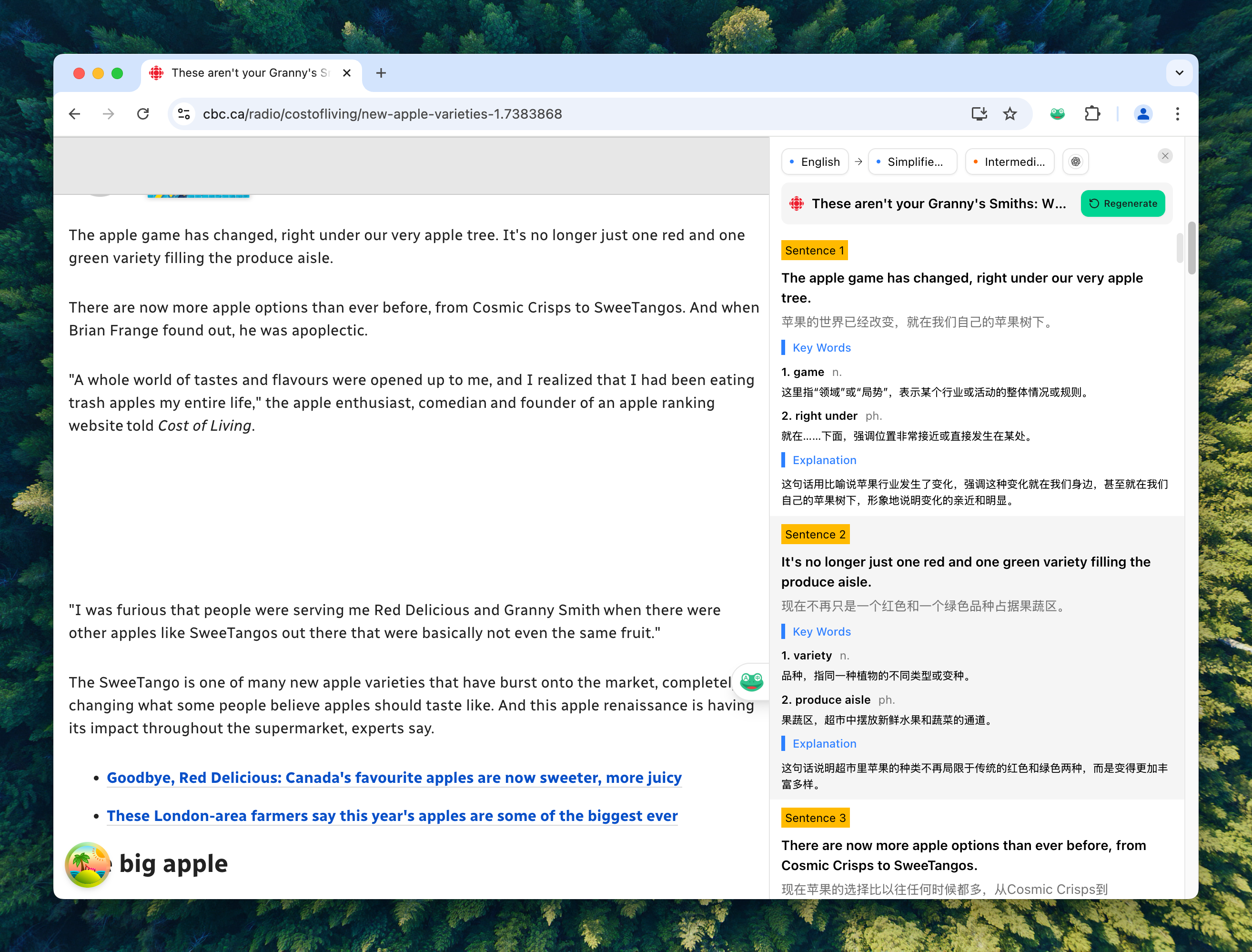The image size is (1252, 952).
Task: View site information icon left of URL
Action: (183, 114)
